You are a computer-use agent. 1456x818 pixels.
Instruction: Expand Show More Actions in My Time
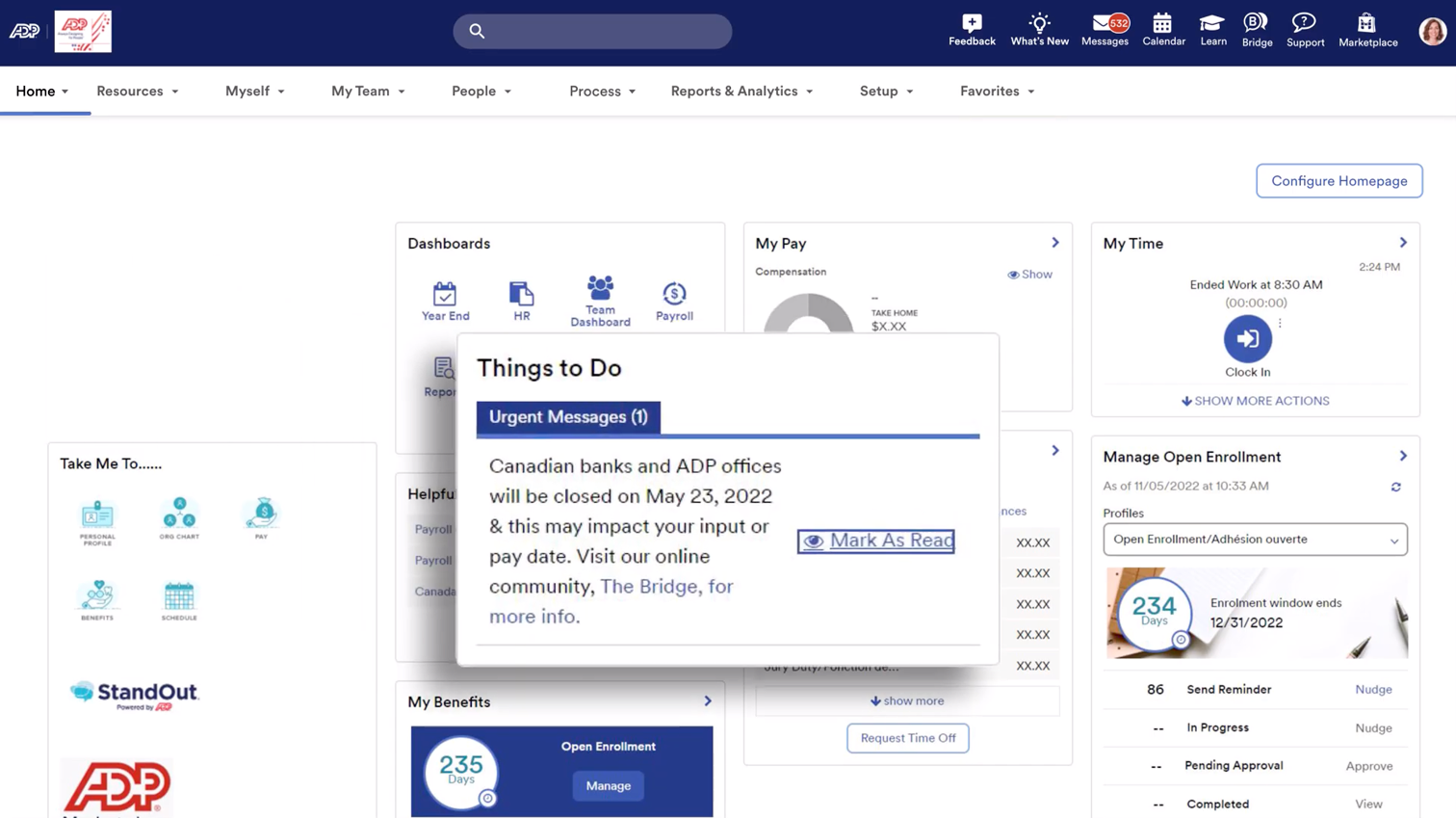[1255, 401]
